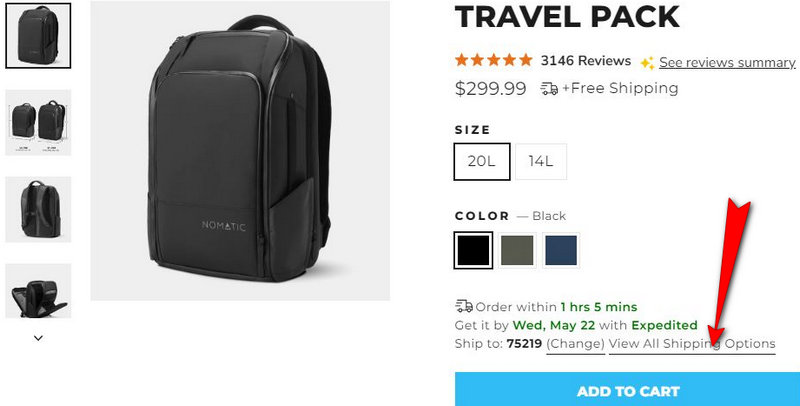Image resolution: width=800 pixels, height=406 pixels.
Task: Click the main Nomatic backpack product image
Action: 240,150
